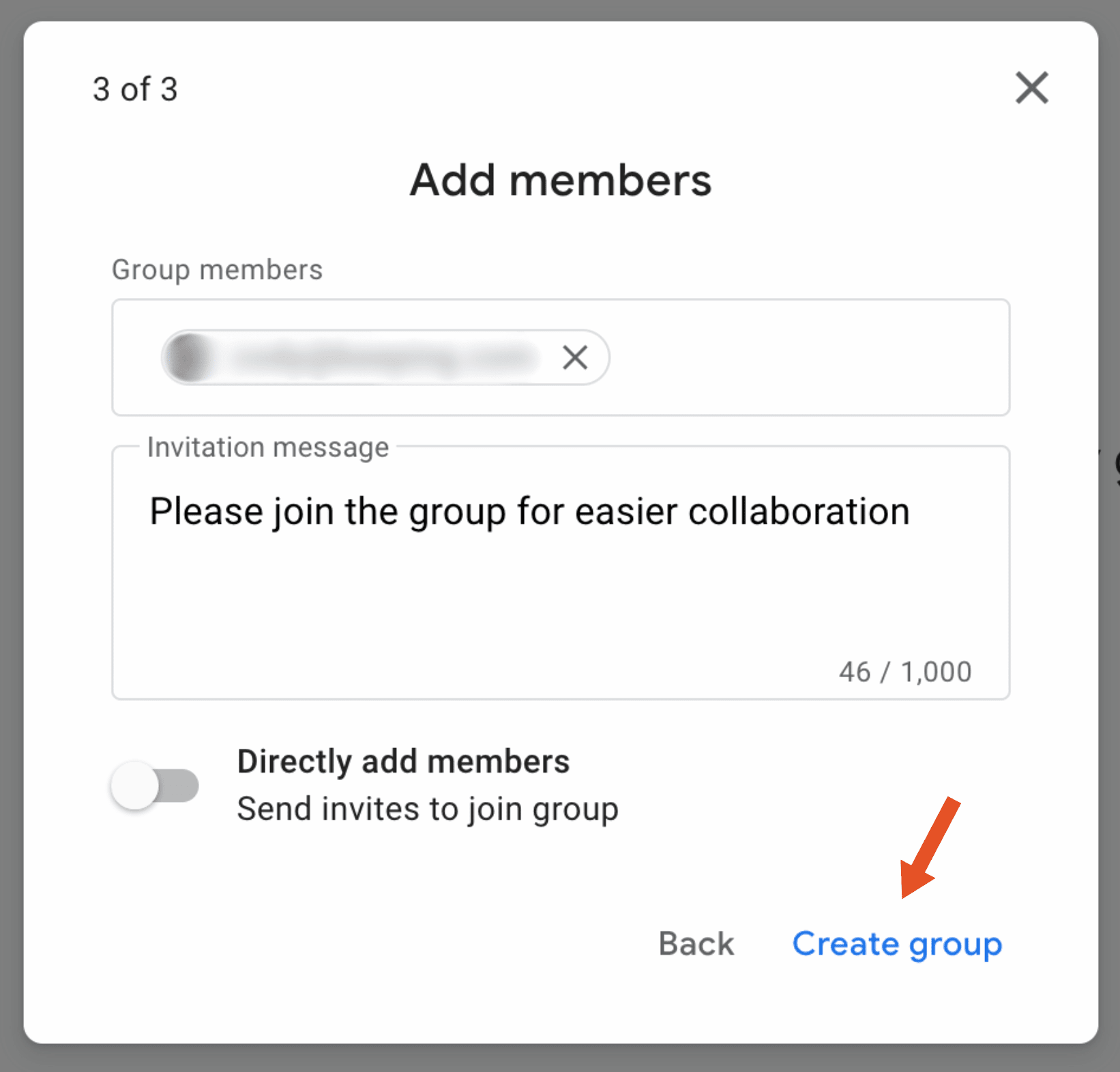1120x1072 pixels.
Task: Click the "Group members" field label
Action: click(217, 270)
